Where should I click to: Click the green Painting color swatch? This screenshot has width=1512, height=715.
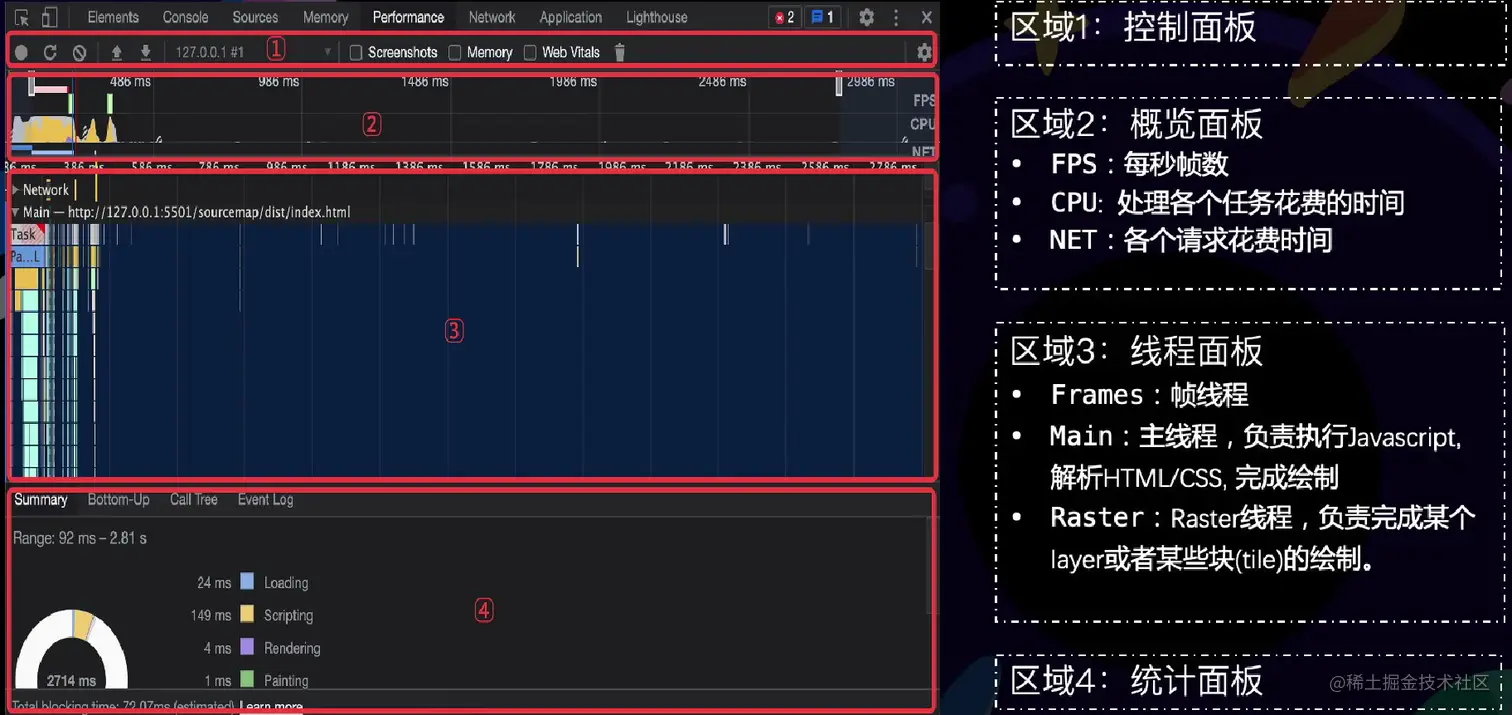click(x=247, y=680)
